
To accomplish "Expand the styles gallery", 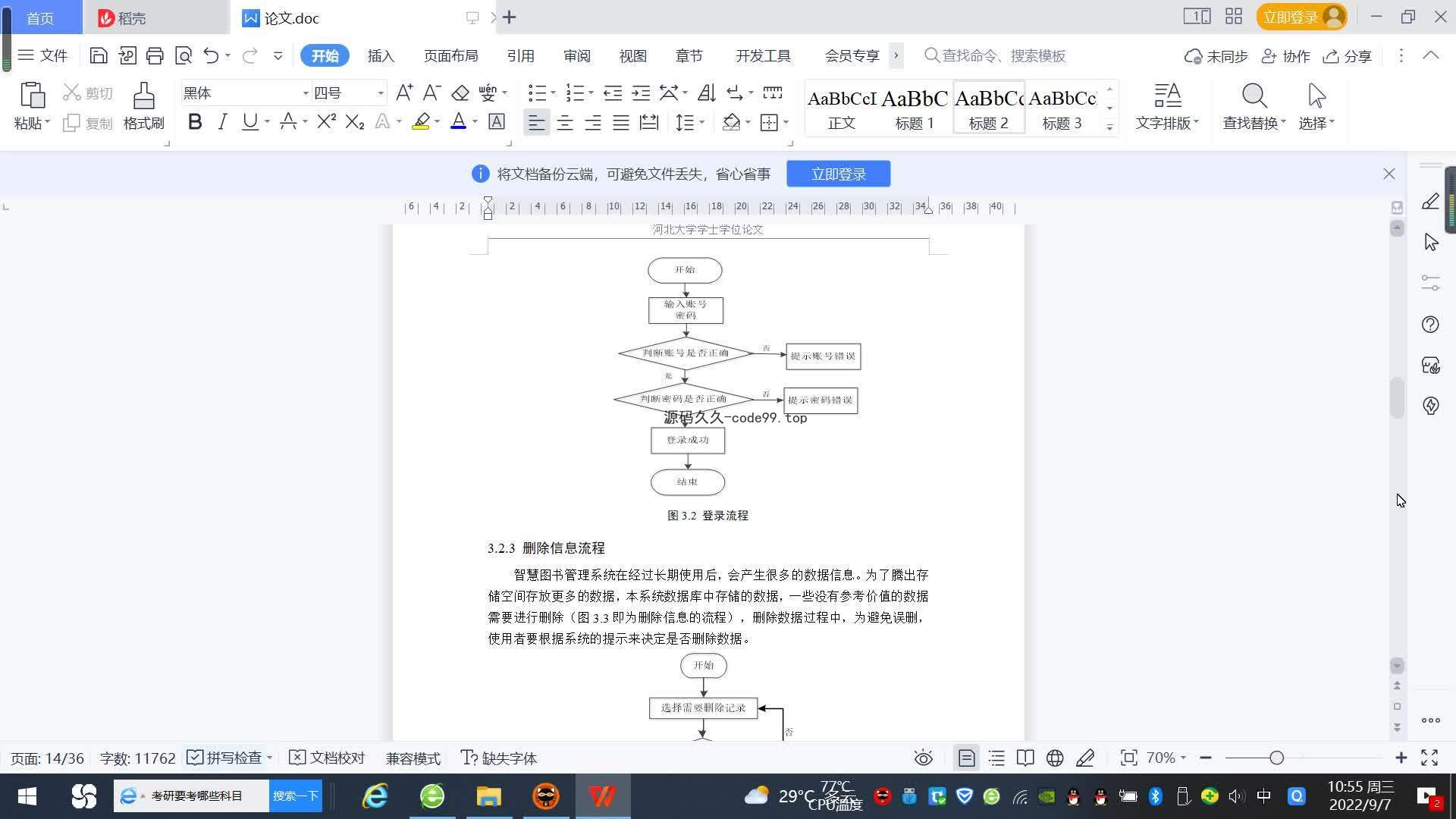I will click(1109, 127).
